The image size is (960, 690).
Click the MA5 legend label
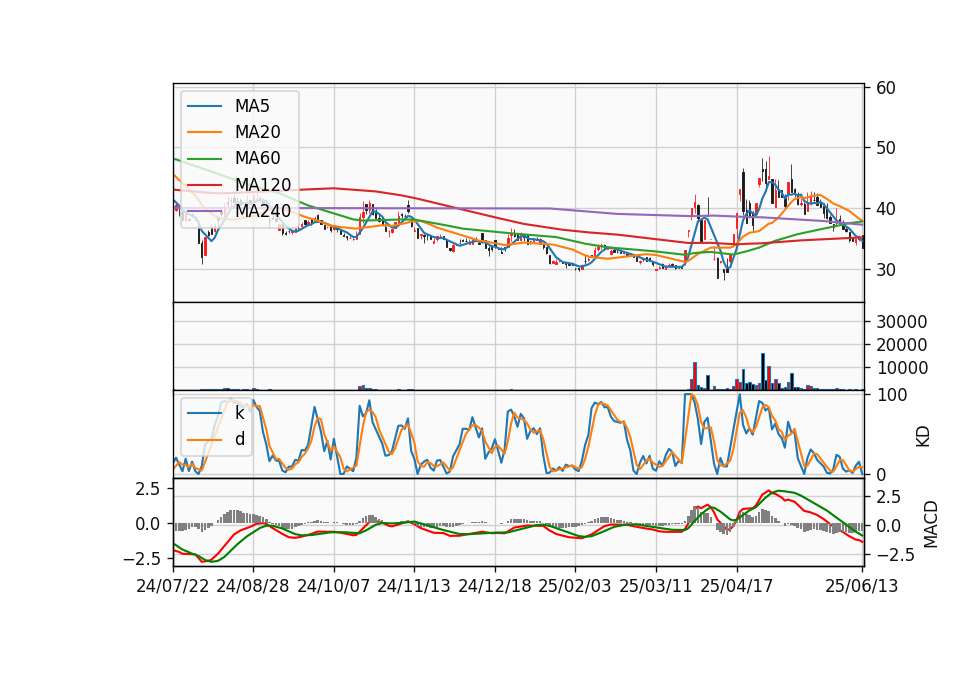[x=252, y=106]
